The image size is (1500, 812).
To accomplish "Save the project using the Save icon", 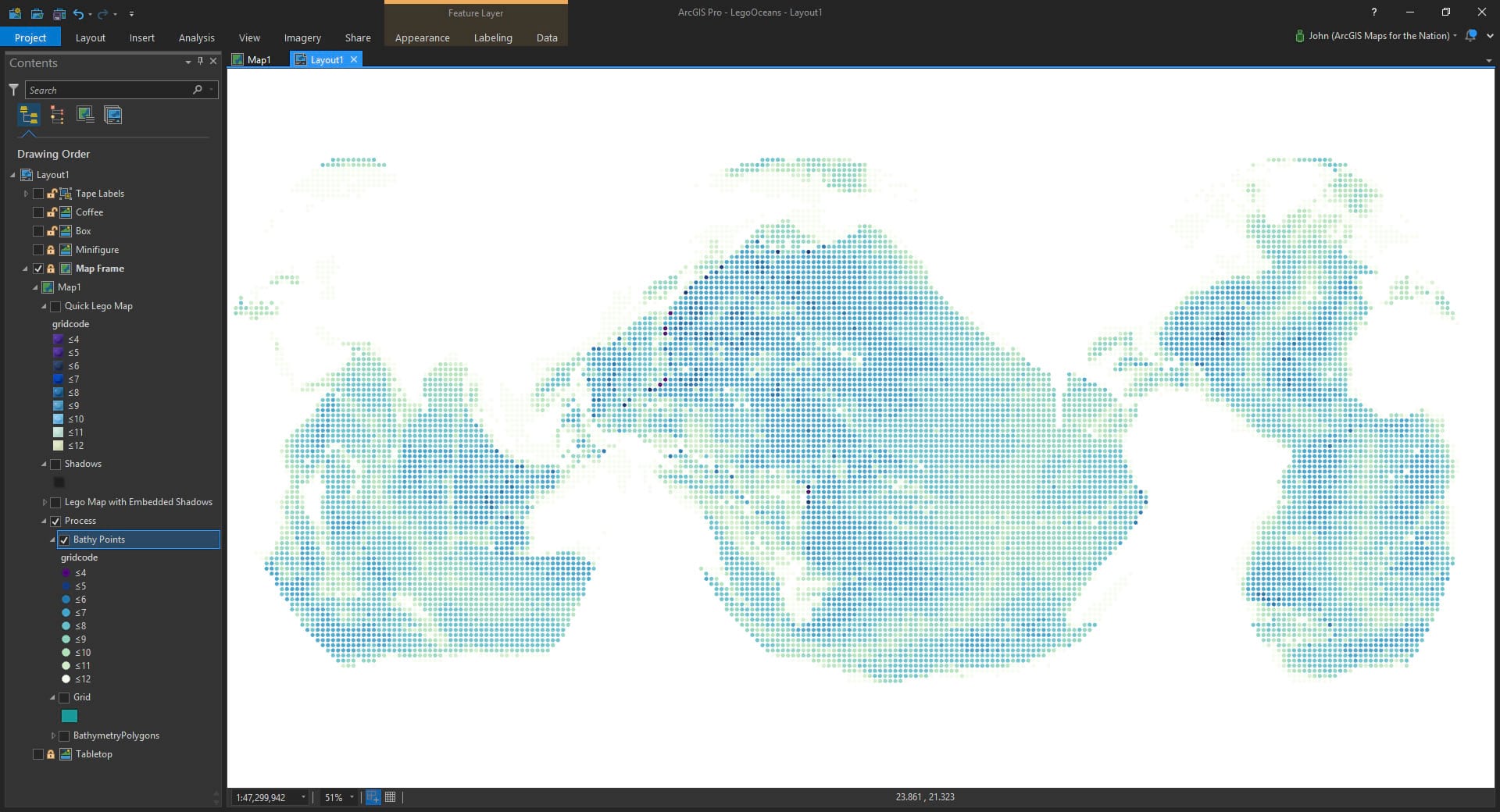I will tap(59, 13).
